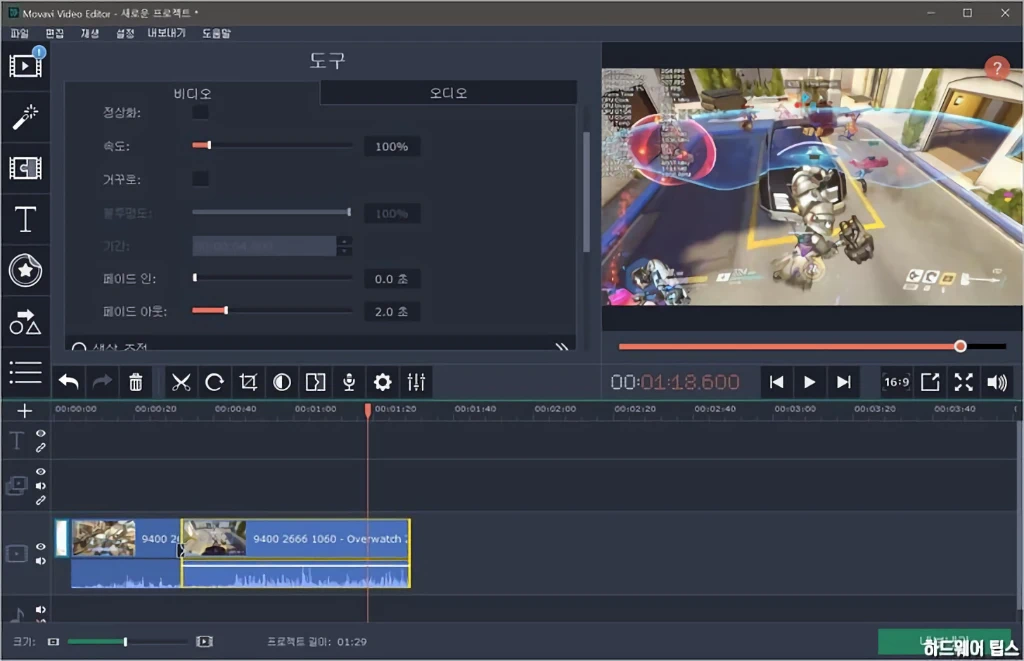Zoom out timeline with small frame icon
This screenshot has width=1024, height=661.
(54, 641)
